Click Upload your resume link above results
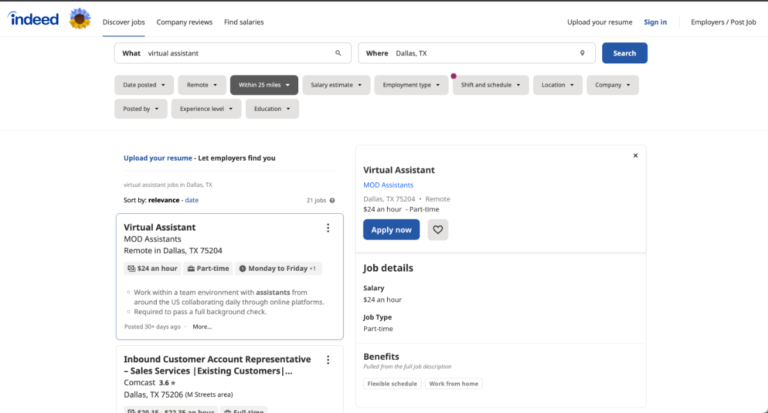Image resolution: width=768 pixels, height=413 pixels. click(158, 158)
